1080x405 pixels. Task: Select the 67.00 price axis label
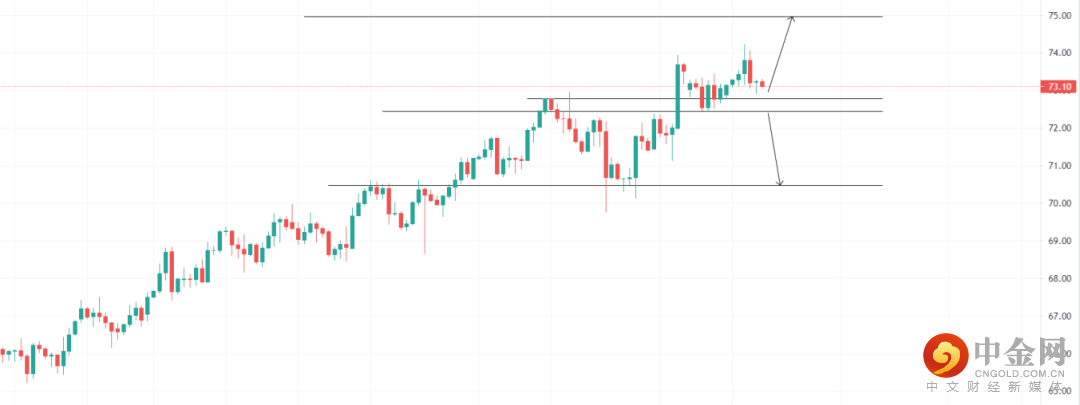pos(1060,316)
